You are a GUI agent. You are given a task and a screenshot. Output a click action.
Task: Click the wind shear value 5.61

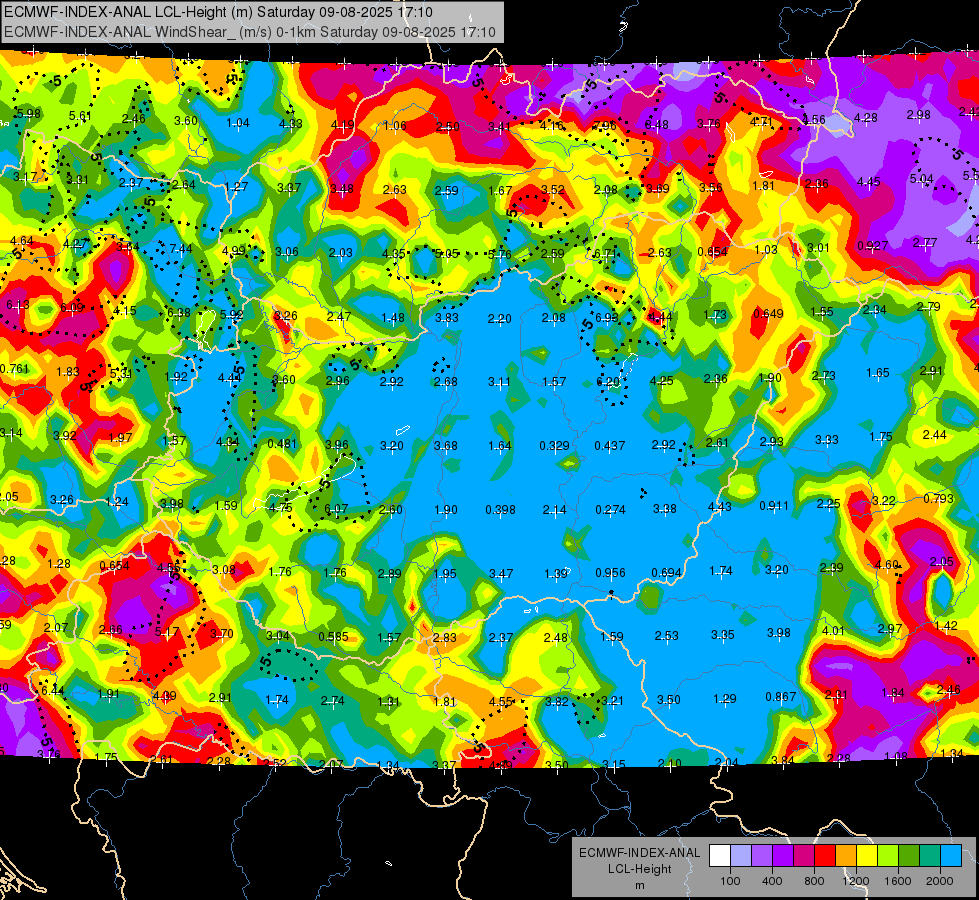point(80,116)
